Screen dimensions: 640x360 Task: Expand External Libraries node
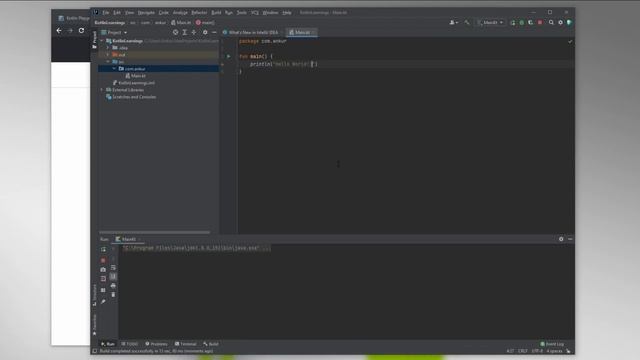click(102, 90)
